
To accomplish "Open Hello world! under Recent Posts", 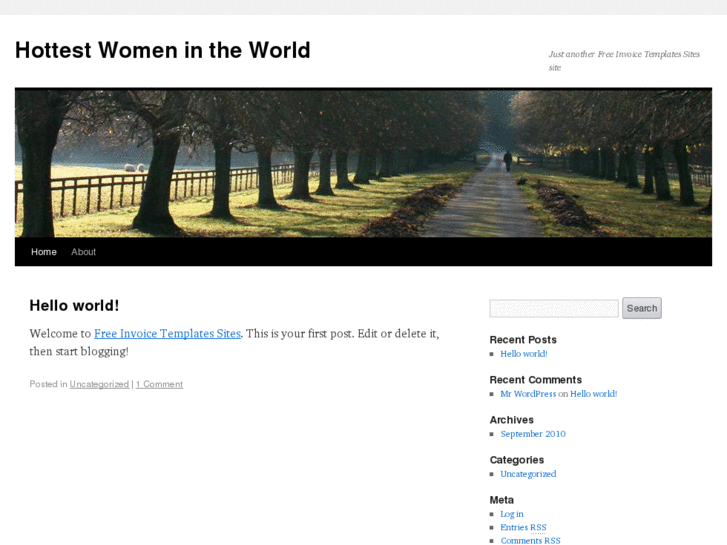I will pos(524,354).
